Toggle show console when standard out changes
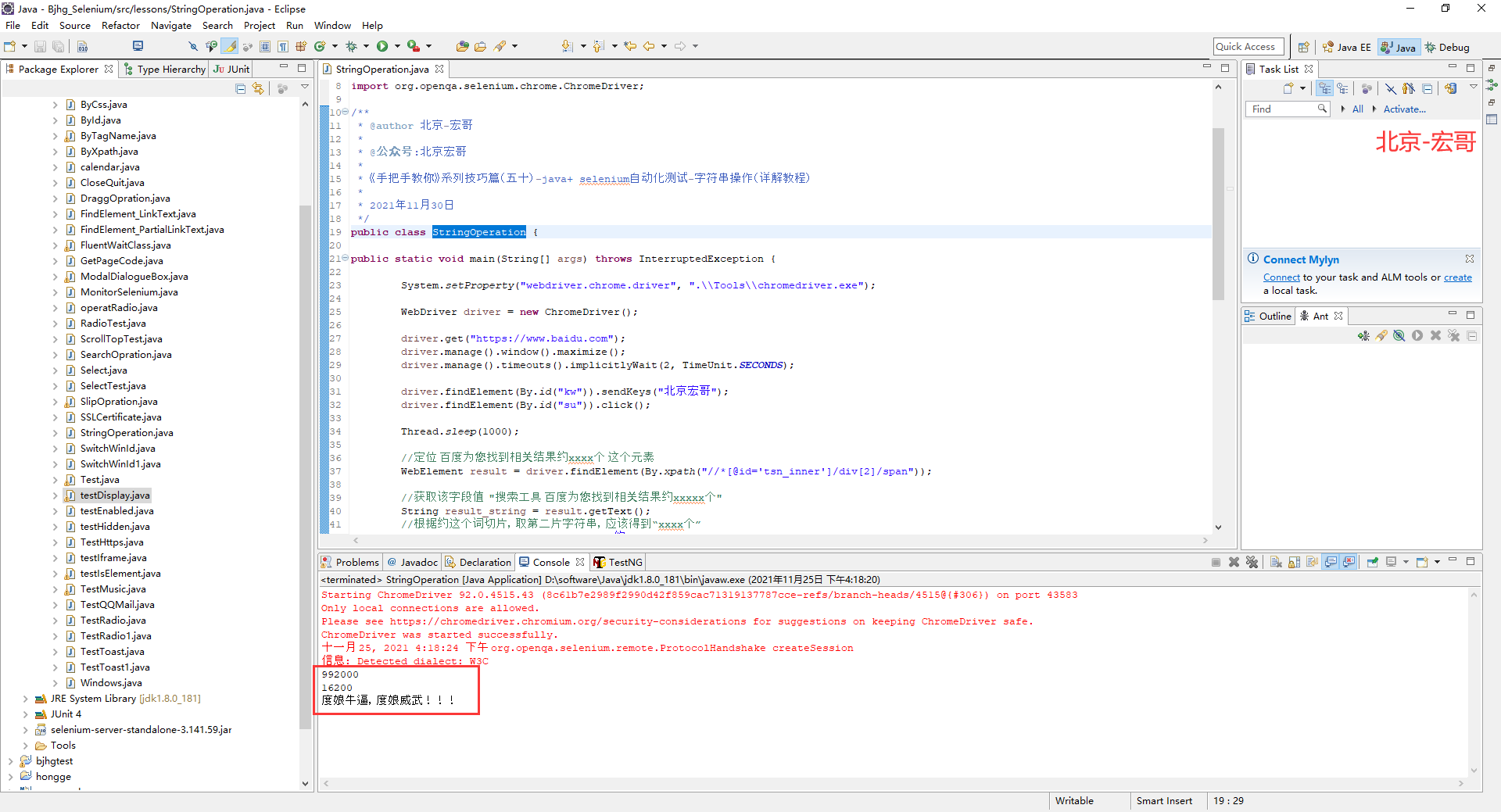Screen dimensions: 1501x812 1331,562
